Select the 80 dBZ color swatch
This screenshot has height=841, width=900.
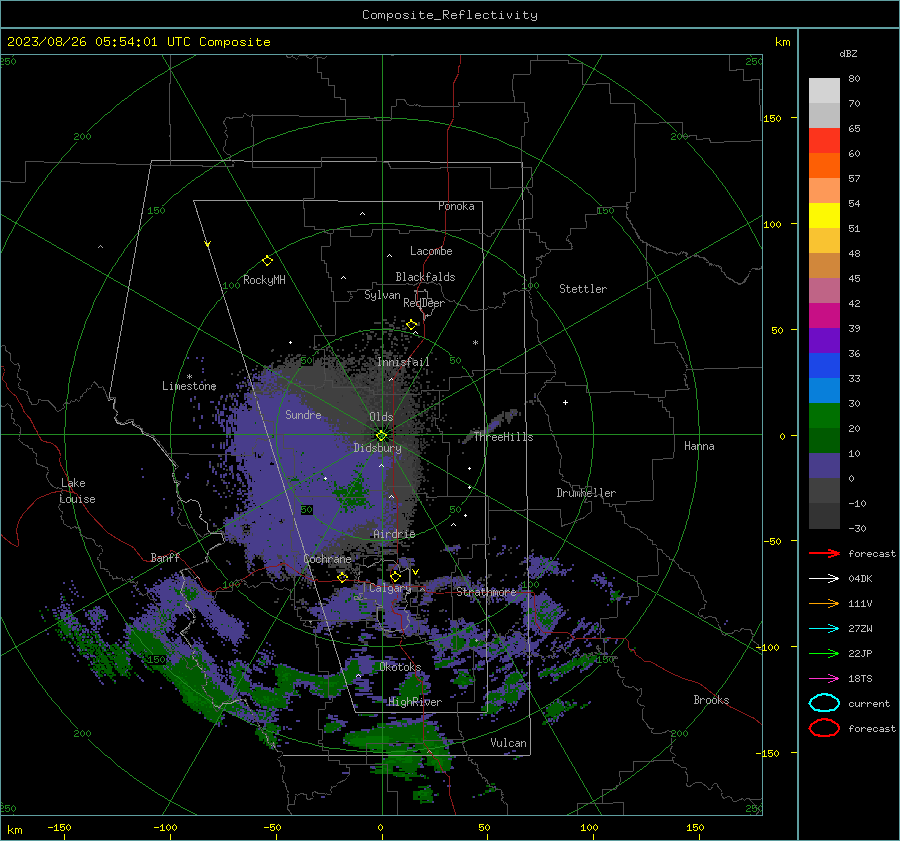(x=824, y=90)
